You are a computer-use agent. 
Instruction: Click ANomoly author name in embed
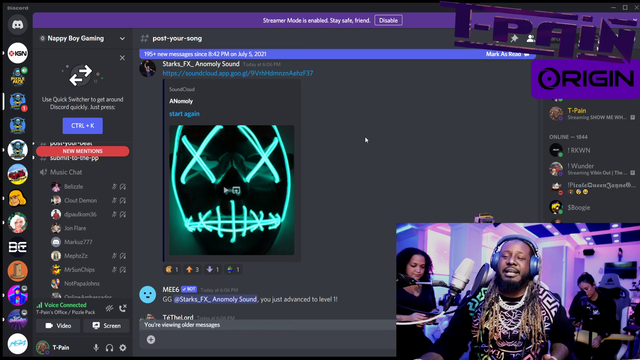(x=181, y=101)
